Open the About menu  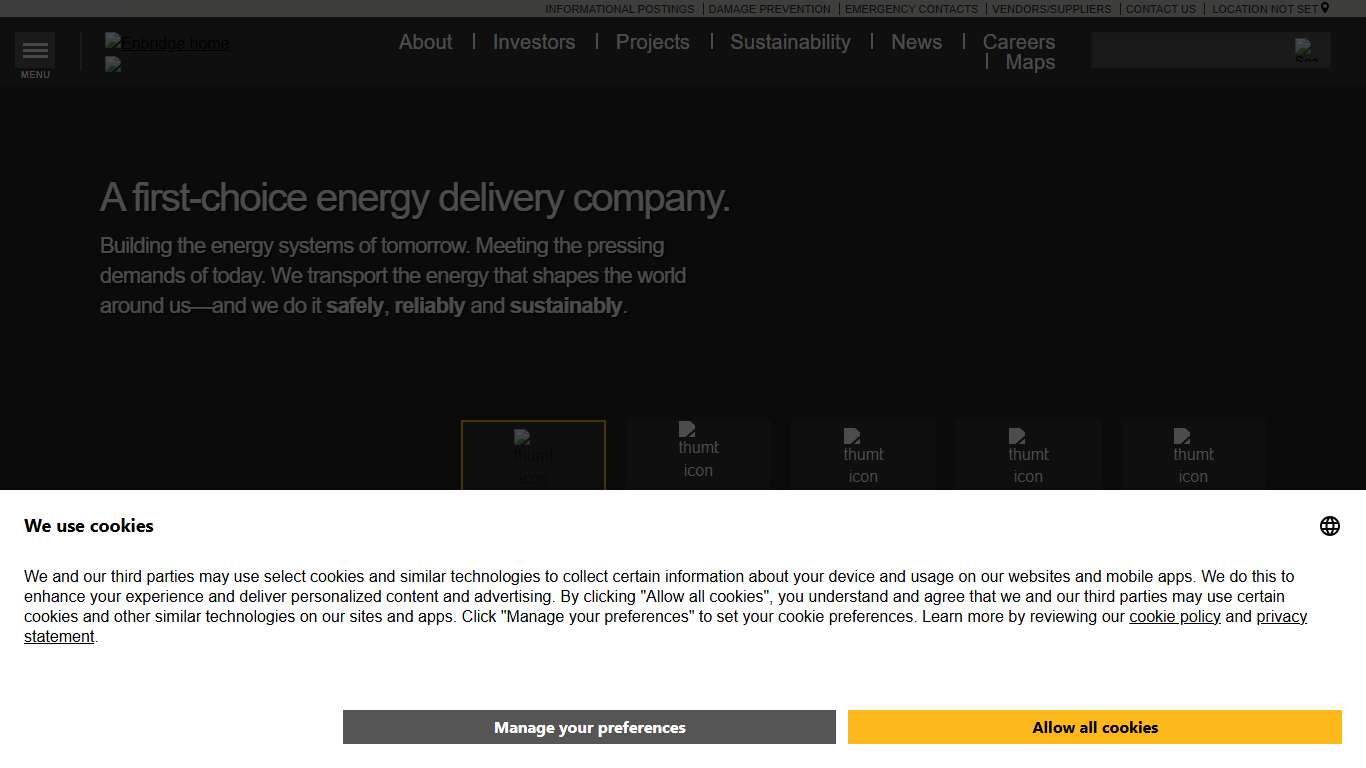pyautogui.click(x=425, y=42)
